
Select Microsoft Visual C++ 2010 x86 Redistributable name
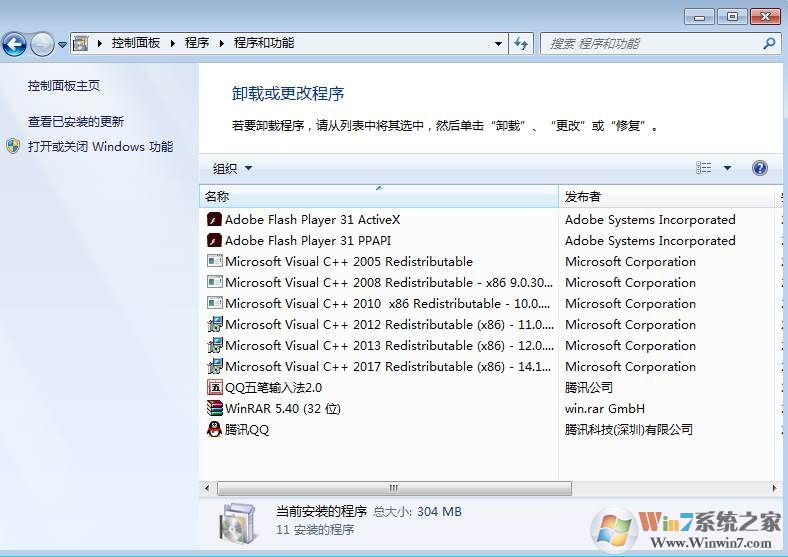(388, 304)
